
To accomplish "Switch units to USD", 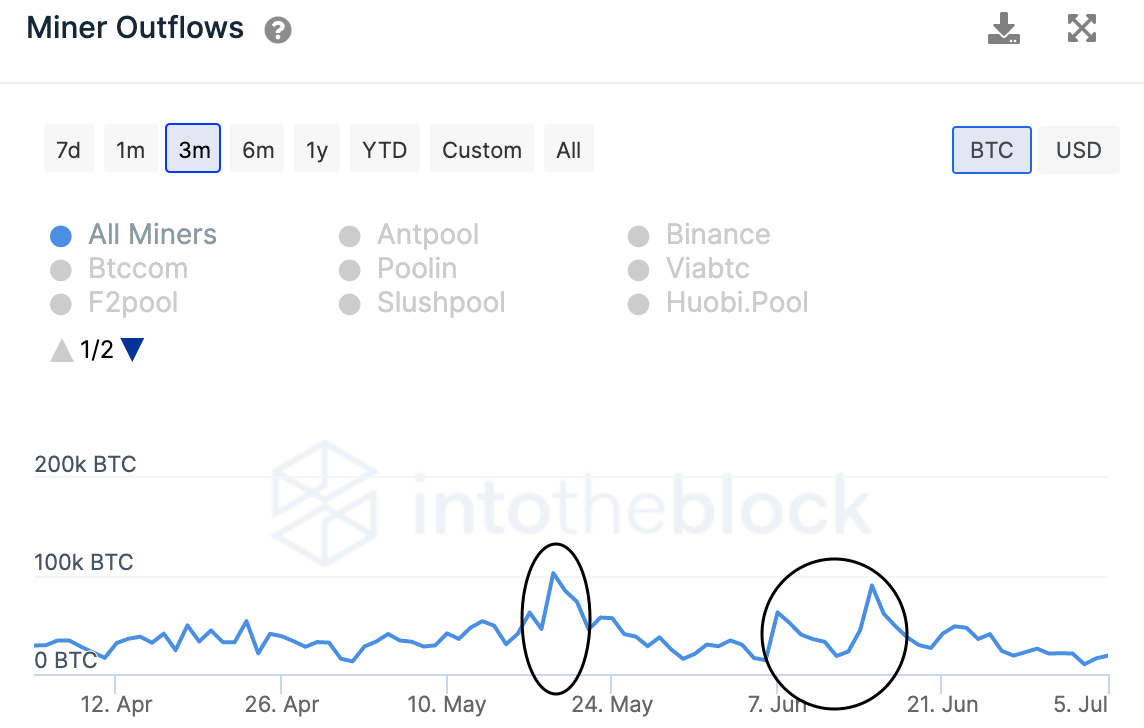I will [x=1078, y=150].
